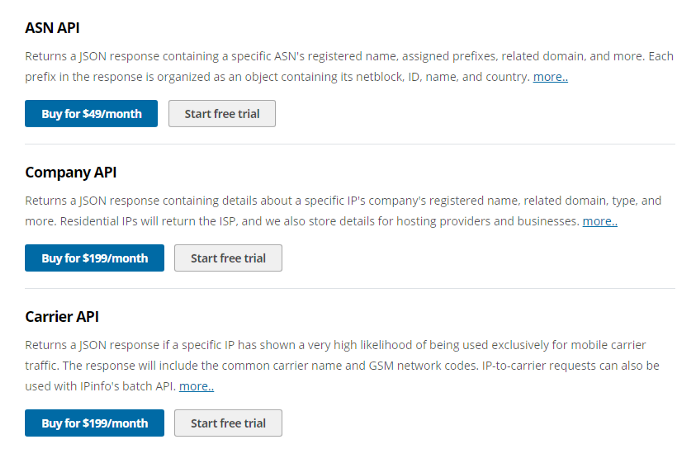Click the 'IP-to-carrier requests' sentence text
The image size is (700, 453).
pos(560,366)
